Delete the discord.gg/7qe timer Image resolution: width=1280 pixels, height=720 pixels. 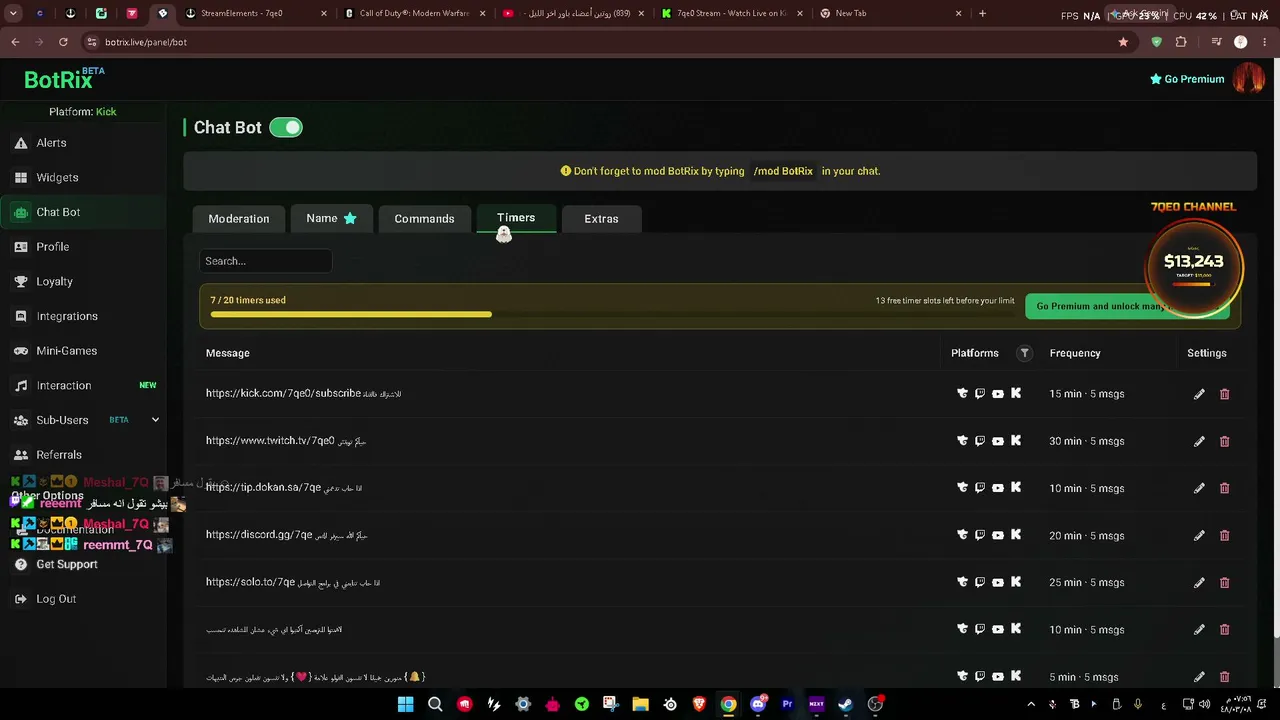[1224, 535]
